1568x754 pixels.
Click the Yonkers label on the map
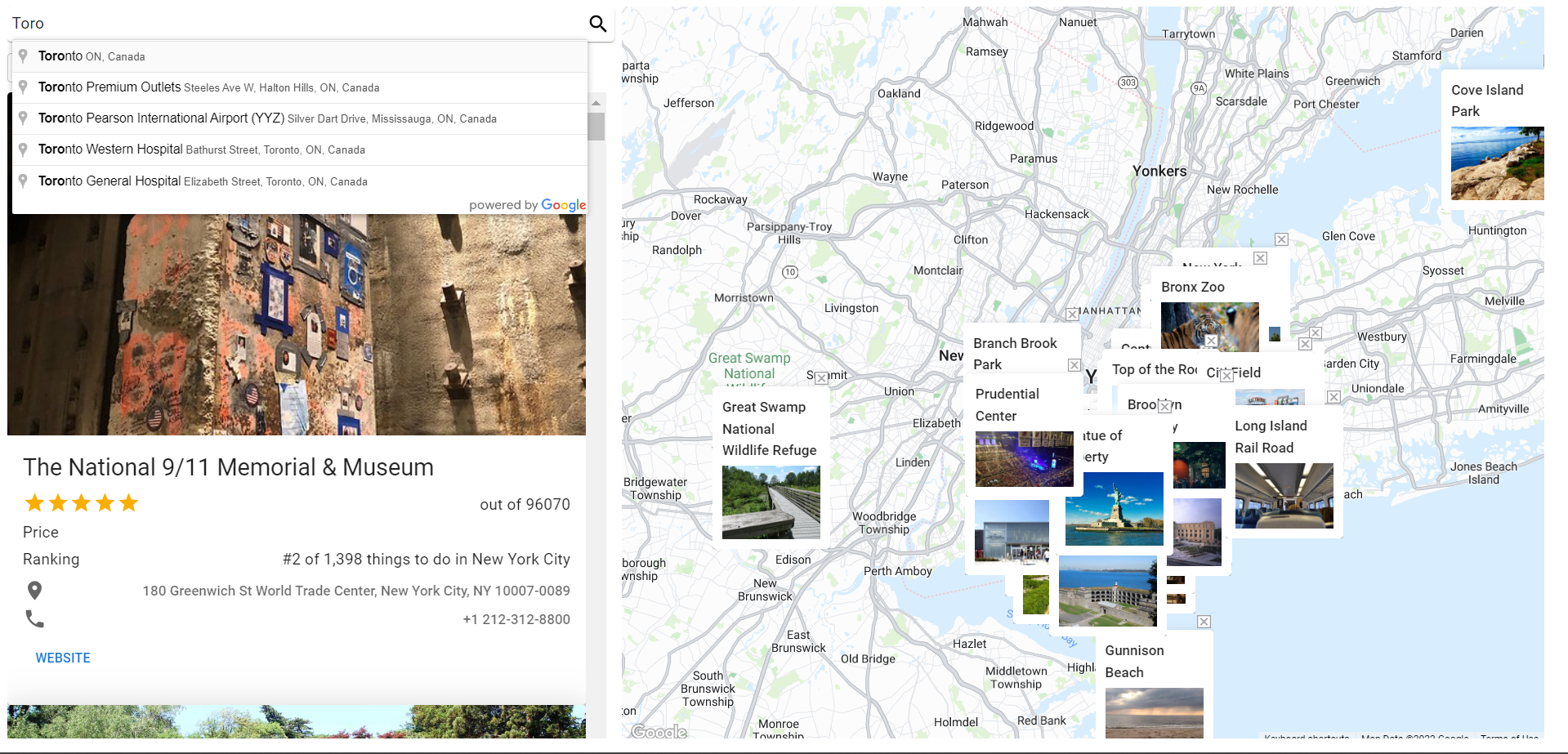1159,171
